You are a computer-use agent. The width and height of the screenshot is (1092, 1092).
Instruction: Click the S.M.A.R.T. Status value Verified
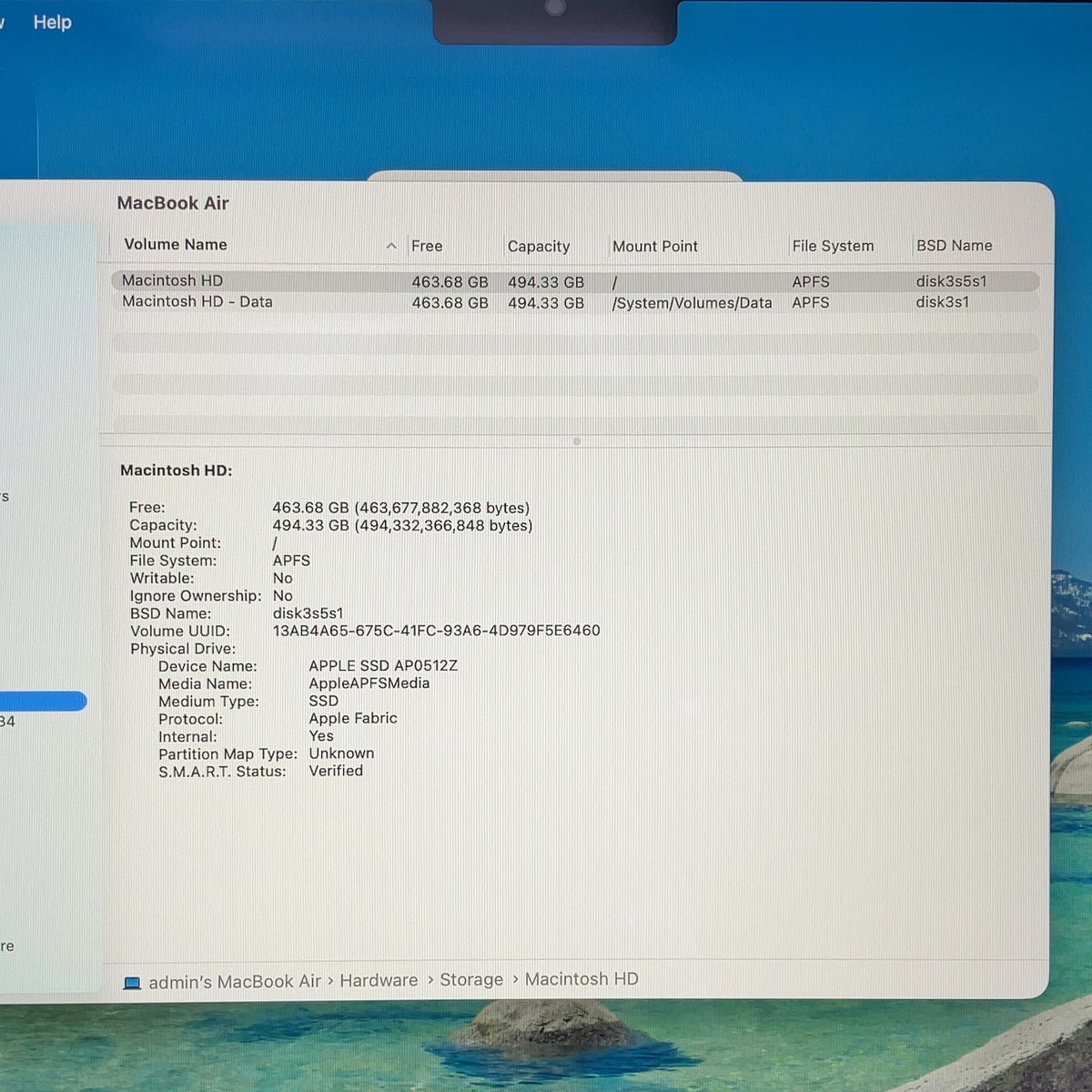pyautogui.click(x=336, y=771)
